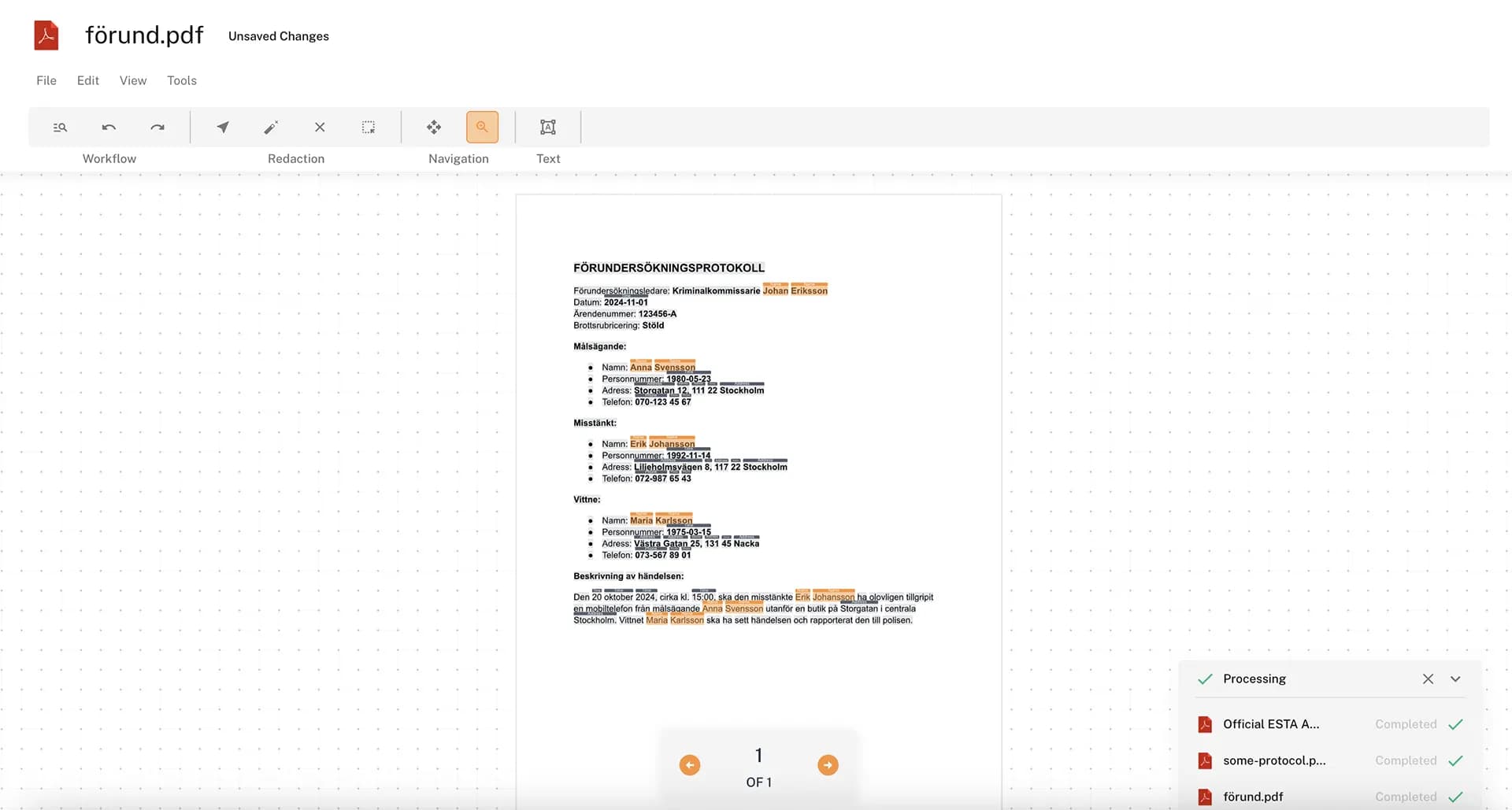
Task: Select the text box tool
Action: 548,128
